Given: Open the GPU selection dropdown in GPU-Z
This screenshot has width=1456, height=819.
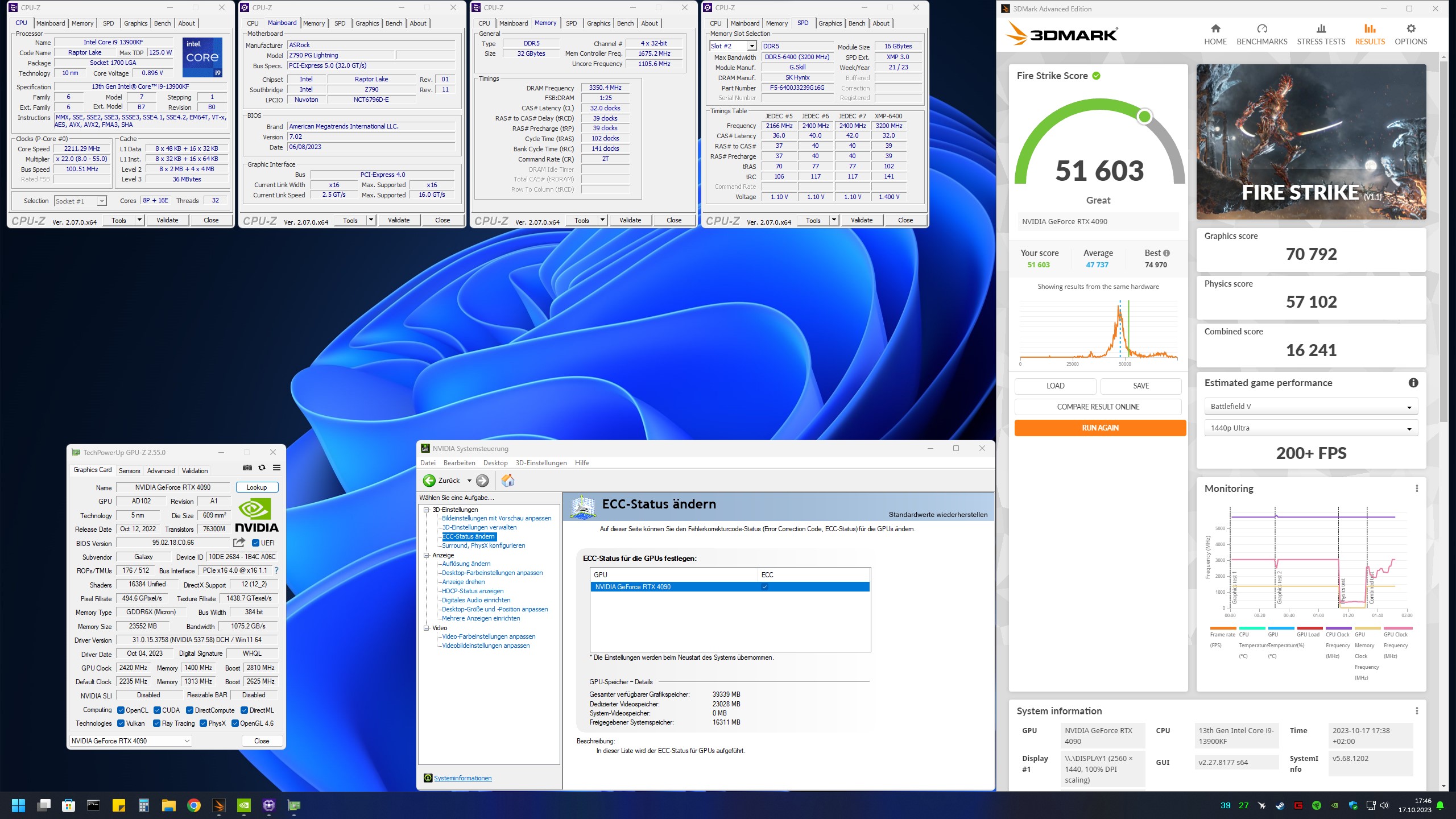Looking at the screenshot, I should (x=130, y=741).
